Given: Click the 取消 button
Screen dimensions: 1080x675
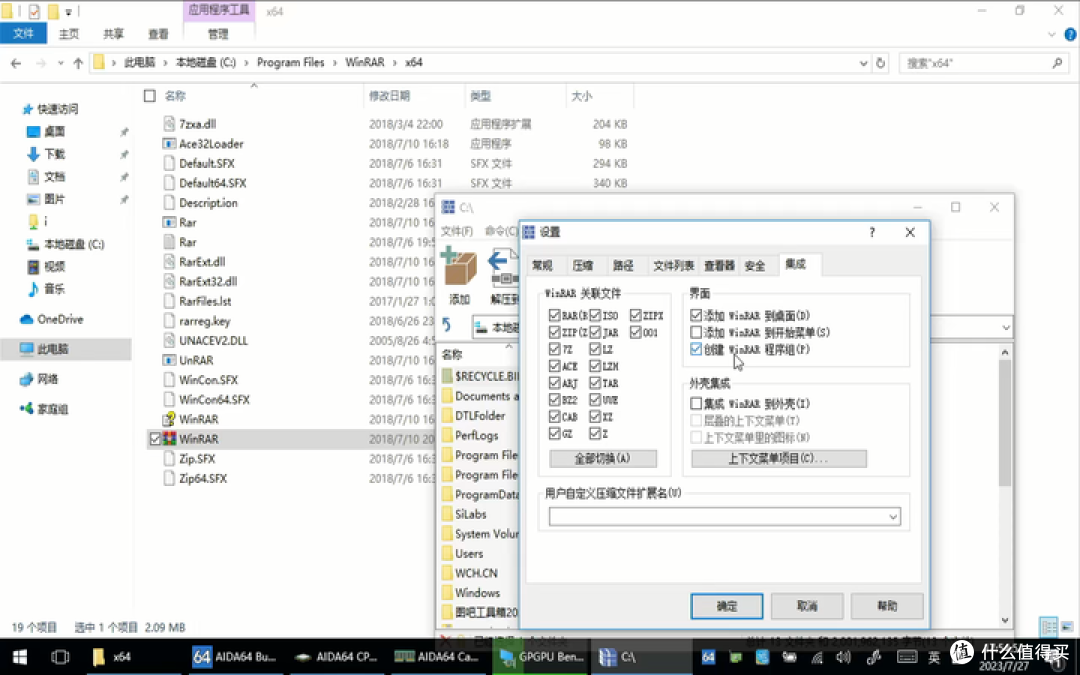Looking at the screenshot, I should [807, 606].
